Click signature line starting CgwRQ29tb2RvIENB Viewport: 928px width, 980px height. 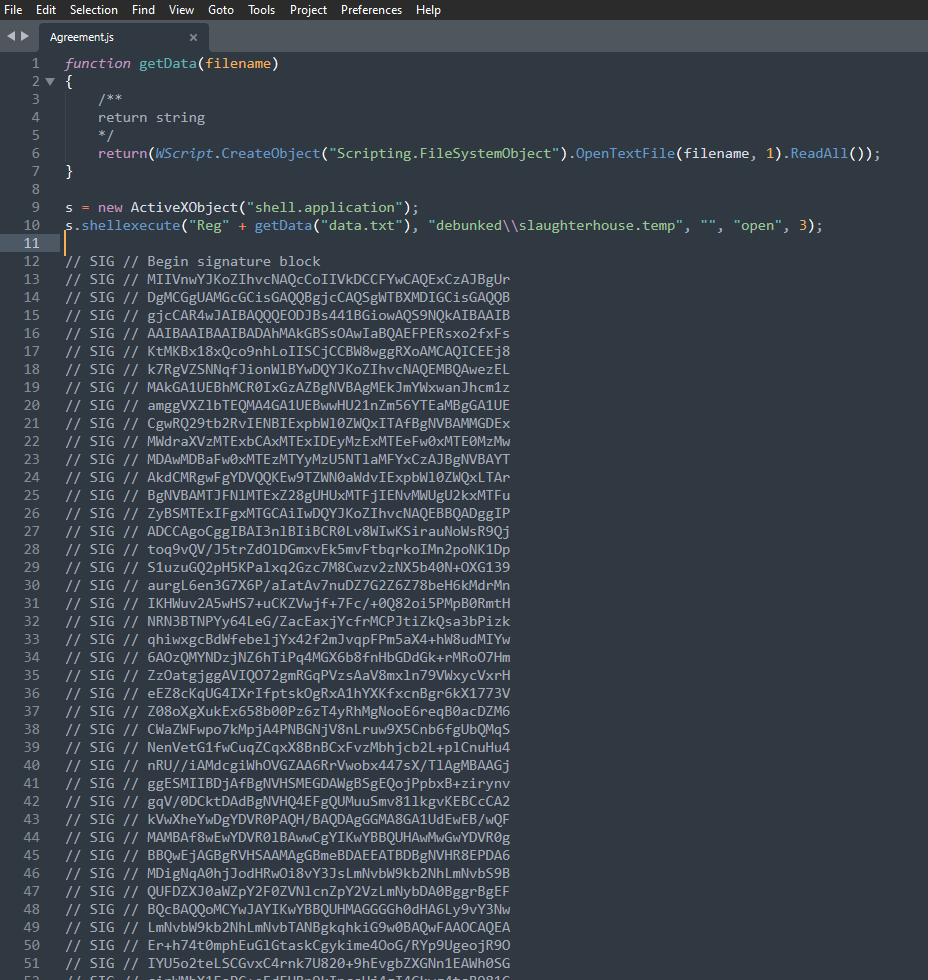[328, 423]
